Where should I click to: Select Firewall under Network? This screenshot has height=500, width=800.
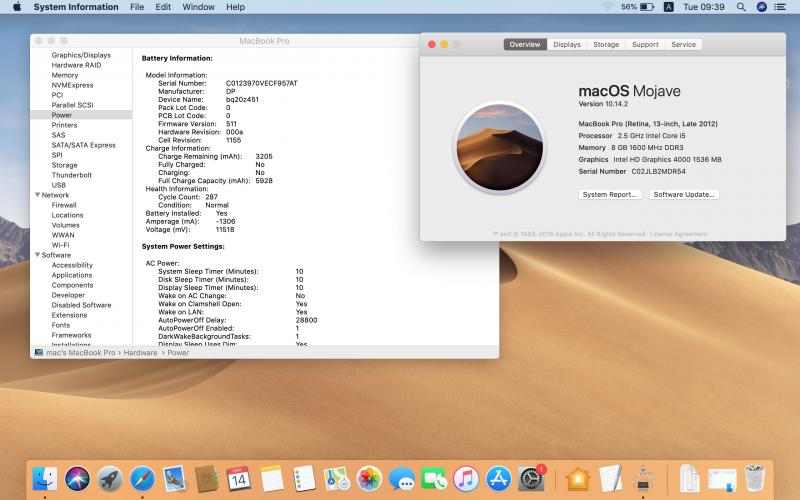point(64,205)
